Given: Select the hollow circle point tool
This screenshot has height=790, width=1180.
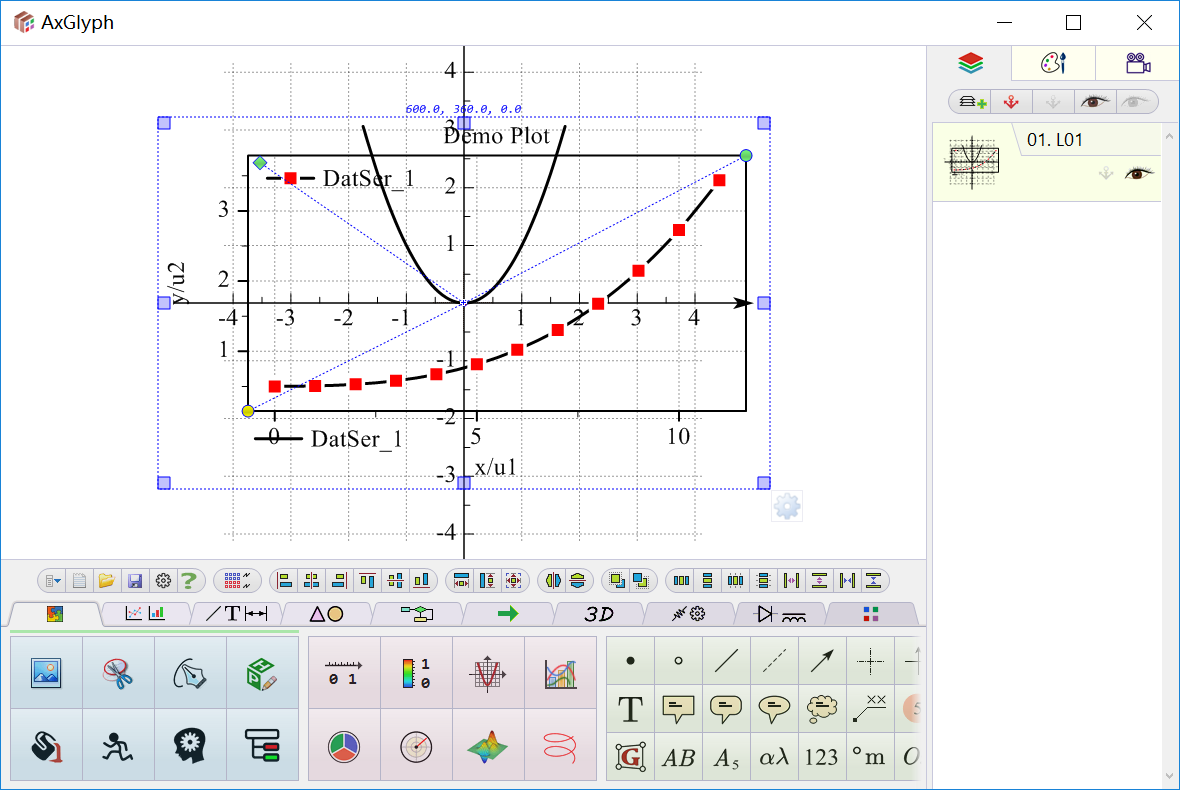Looking at the screenshot, I should (678, 661).
